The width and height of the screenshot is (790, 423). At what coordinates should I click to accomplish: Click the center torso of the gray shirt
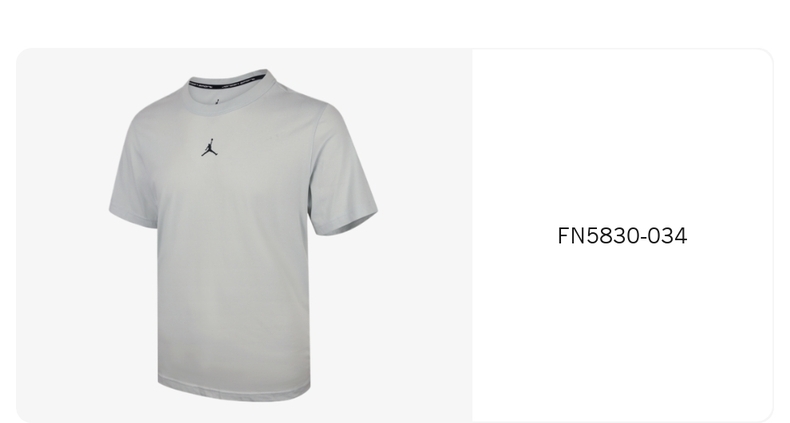(x=233, y=252)
